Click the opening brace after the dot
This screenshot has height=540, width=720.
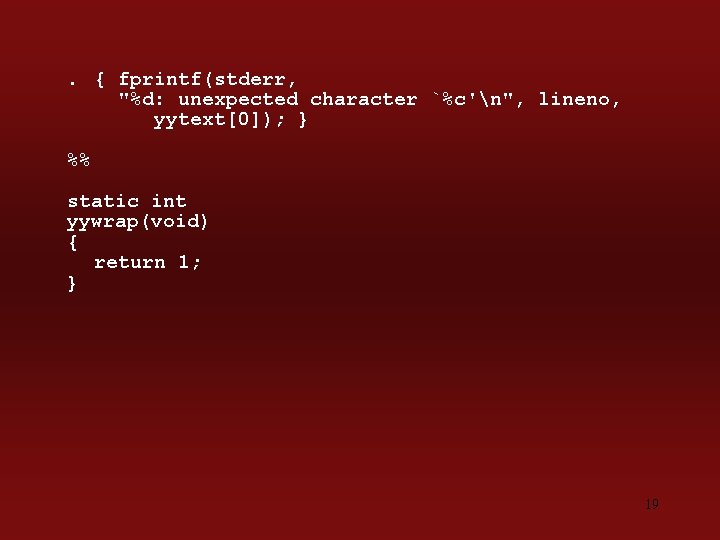click(100, 79)
